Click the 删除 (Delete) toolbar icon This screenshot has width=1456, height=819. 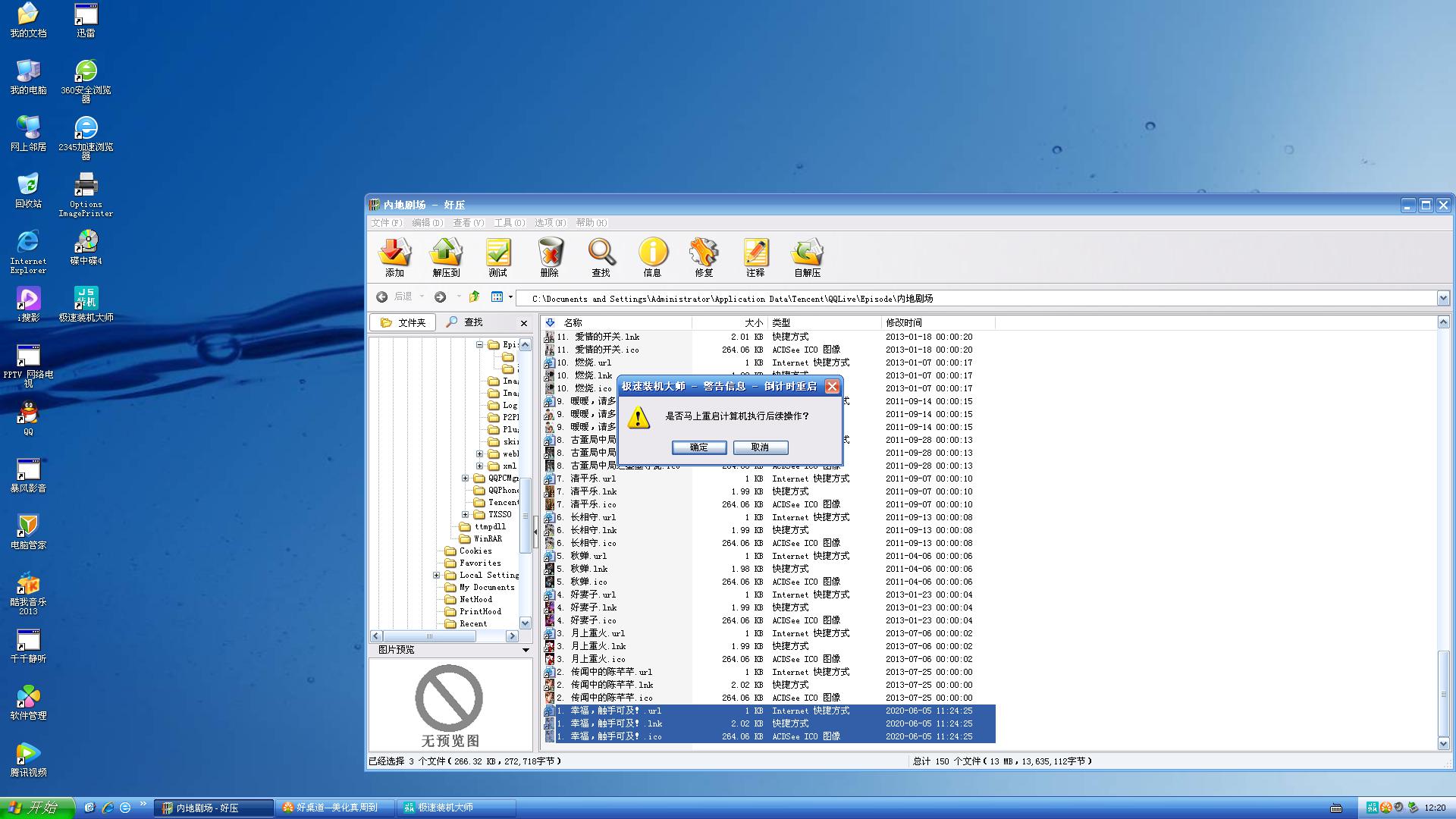pyautogui.click(x=549, y=256)
